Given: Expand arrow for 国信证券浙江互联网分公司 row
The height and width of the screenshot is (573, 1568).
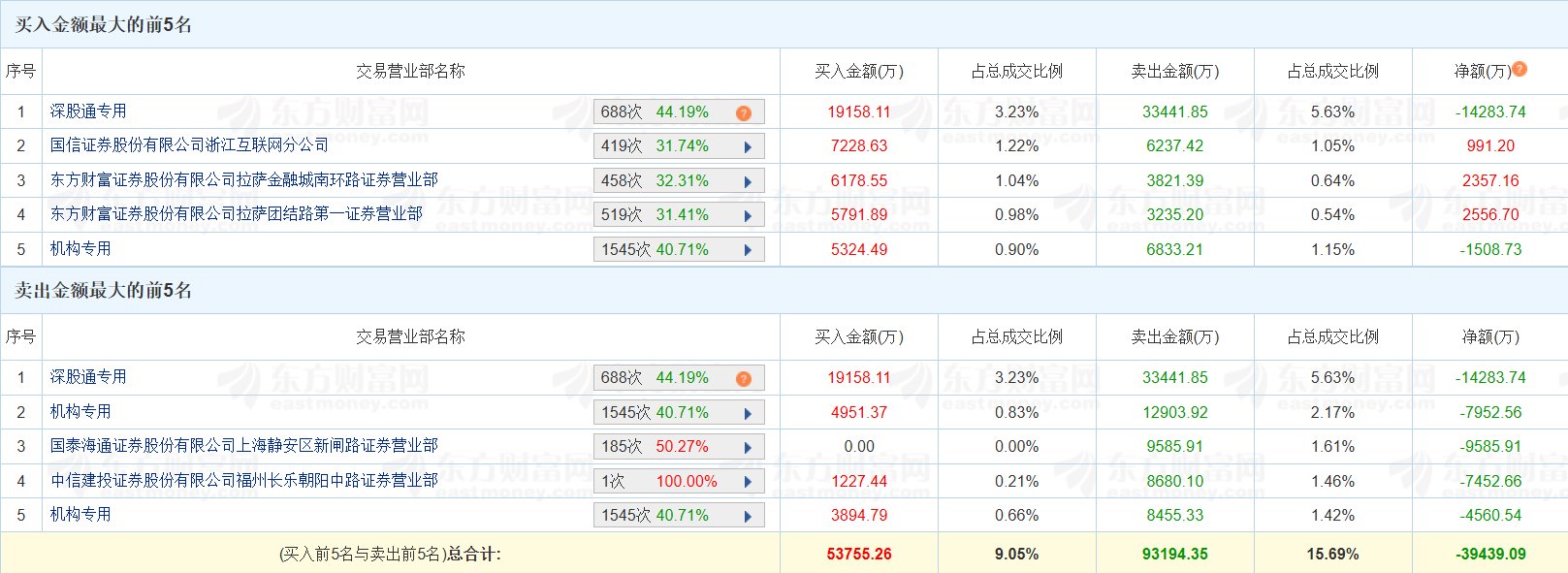Looking at the screenshot, I should click(x=748, y=147).
